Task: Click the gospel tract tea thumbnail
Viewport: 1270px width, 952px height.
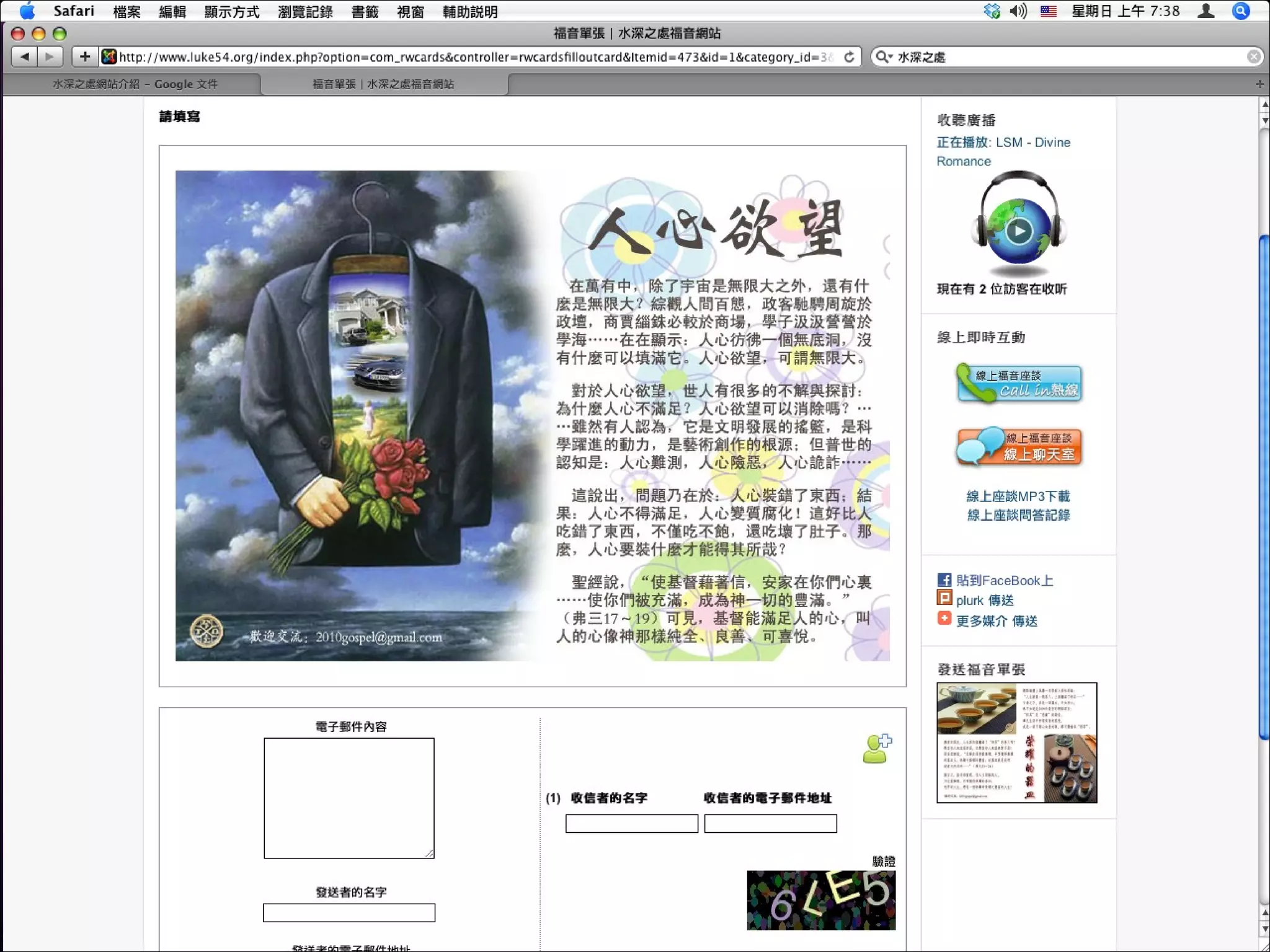Action: [1016, 743]
